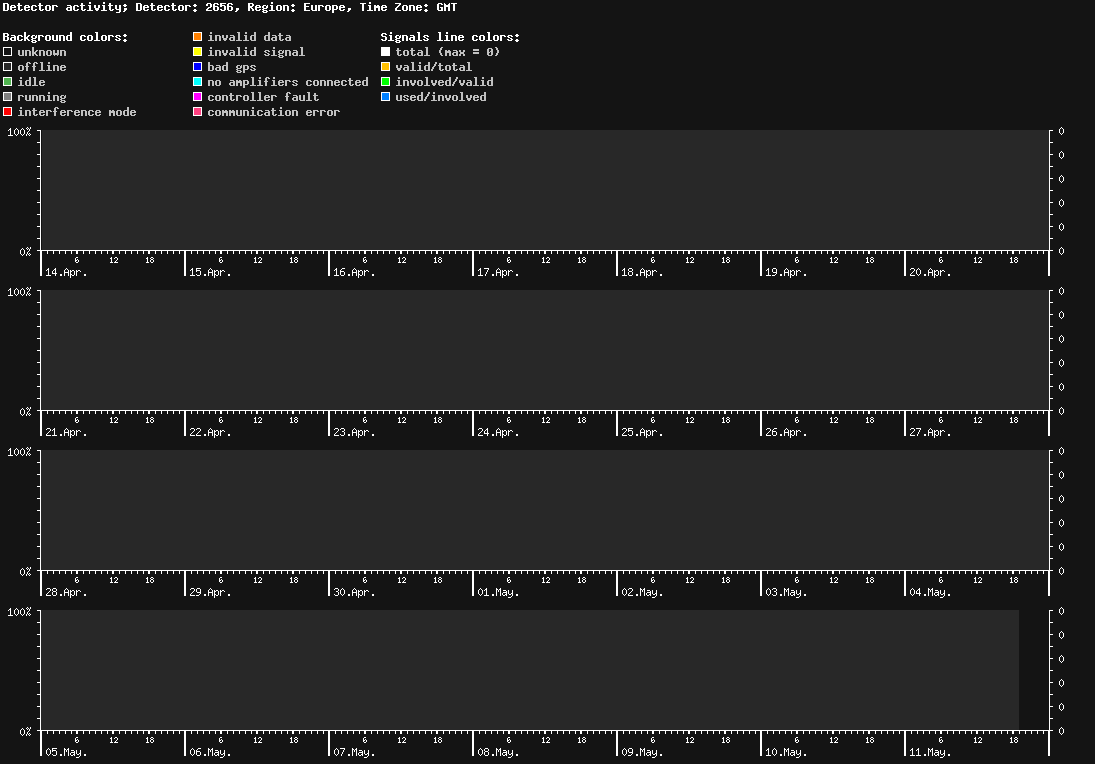Click the 'controller fault' legend label
The width and height of the screenshot is (1095, 764).
click(x=263, y=97)
